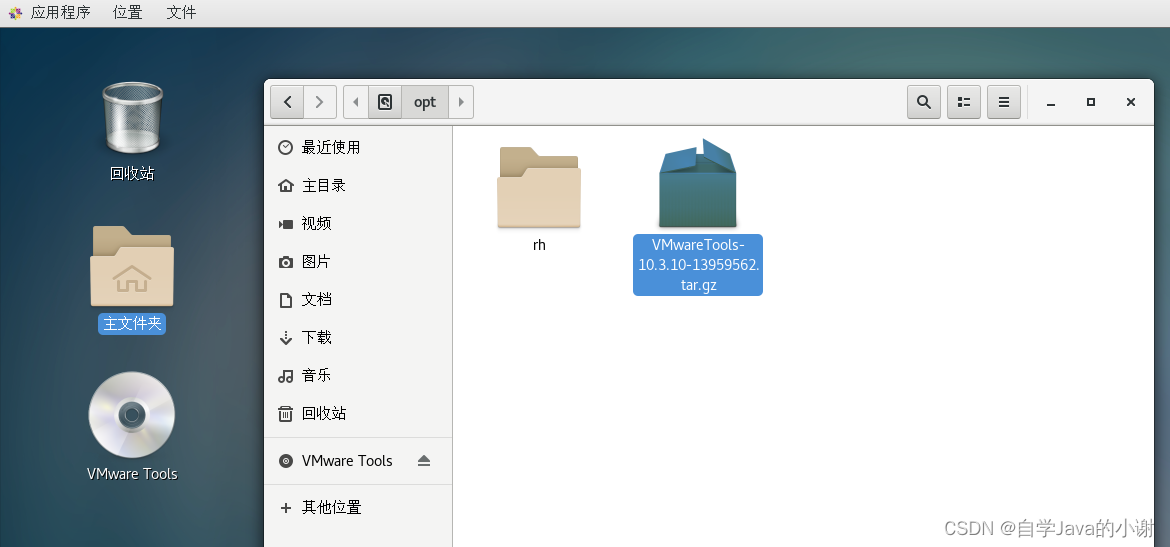Select the VMwareTools tar.gz package icon

[697, 183]
